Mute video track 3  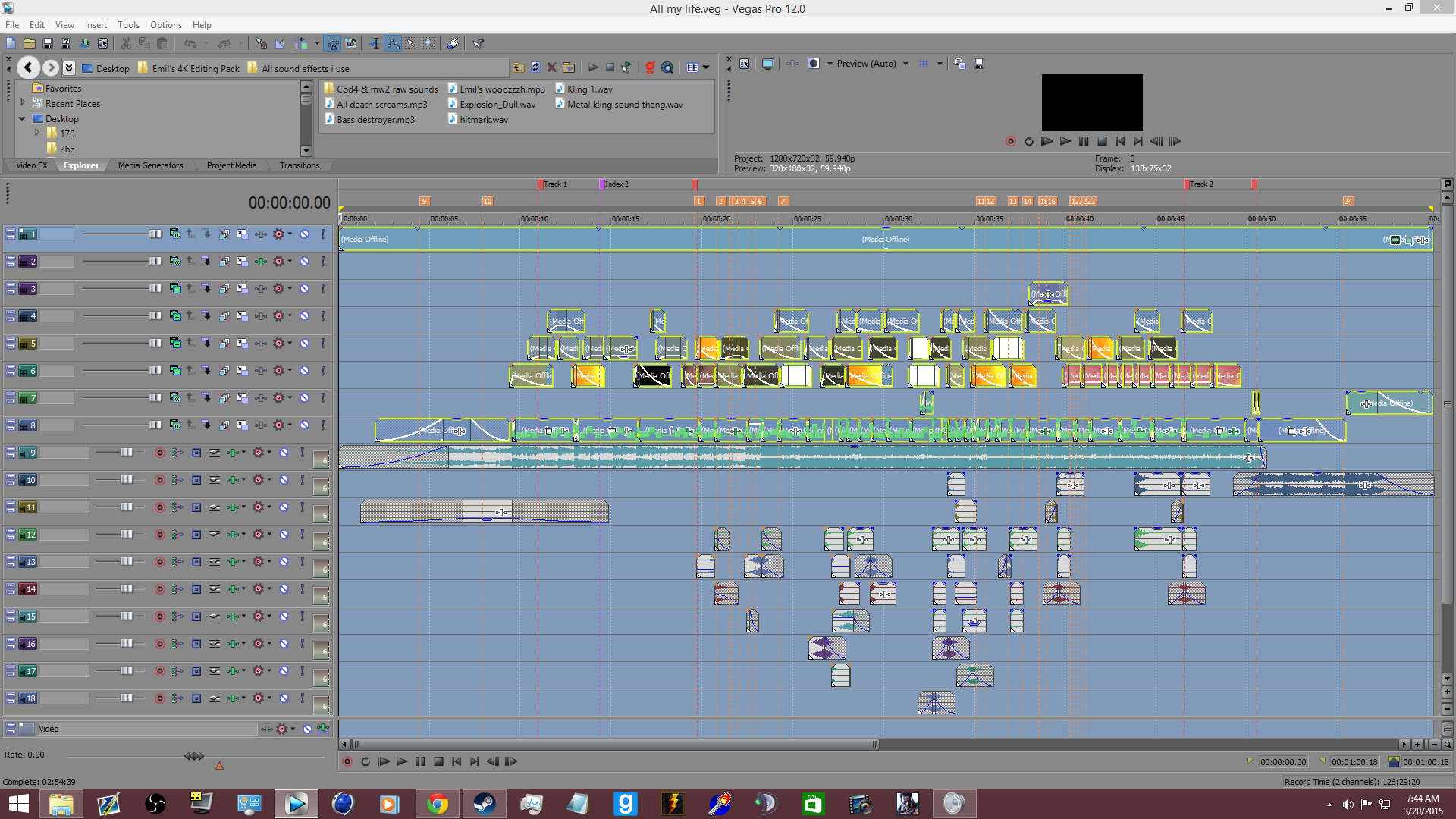304,289
